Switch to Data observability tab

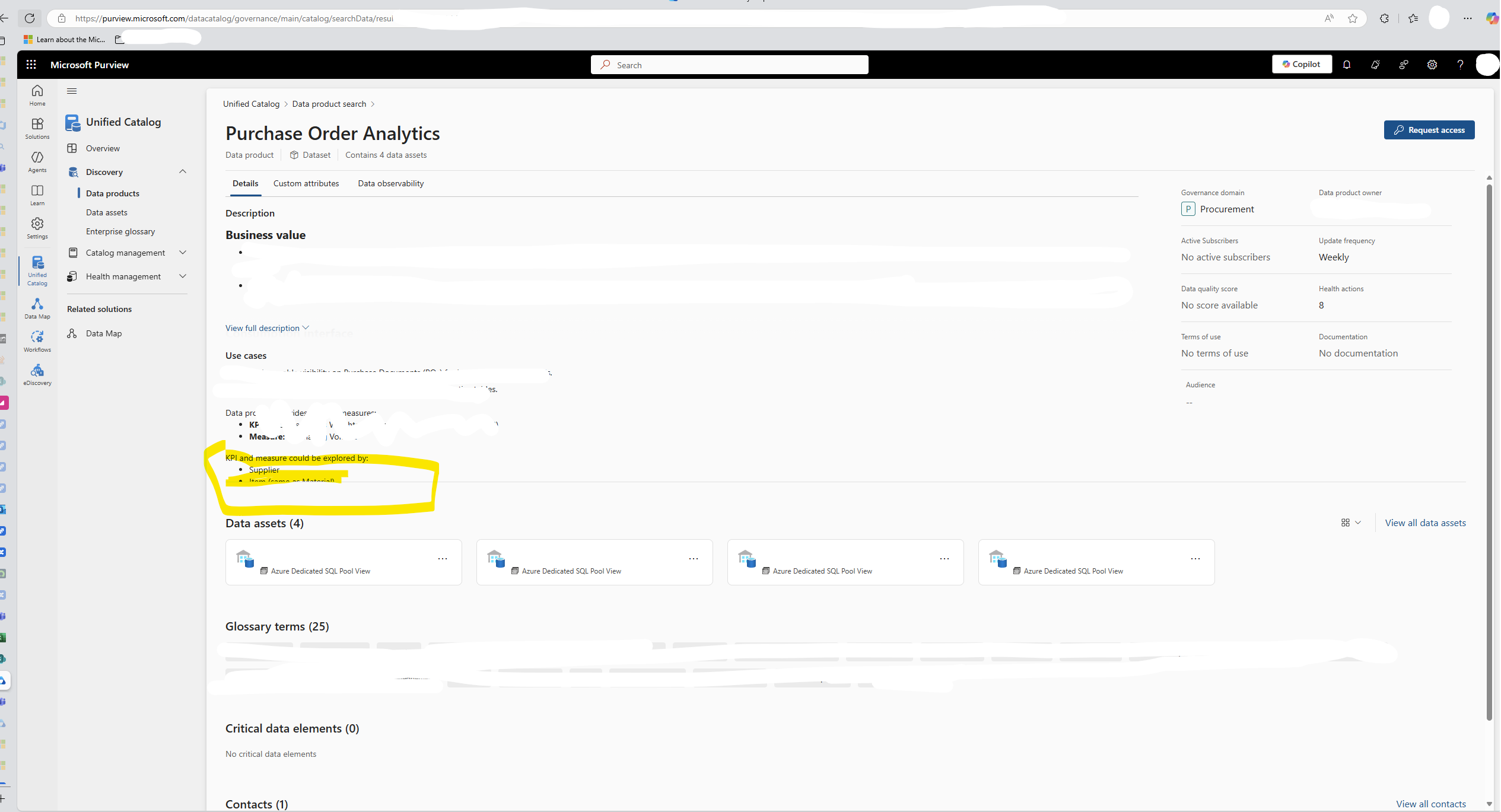coord(390,184)
